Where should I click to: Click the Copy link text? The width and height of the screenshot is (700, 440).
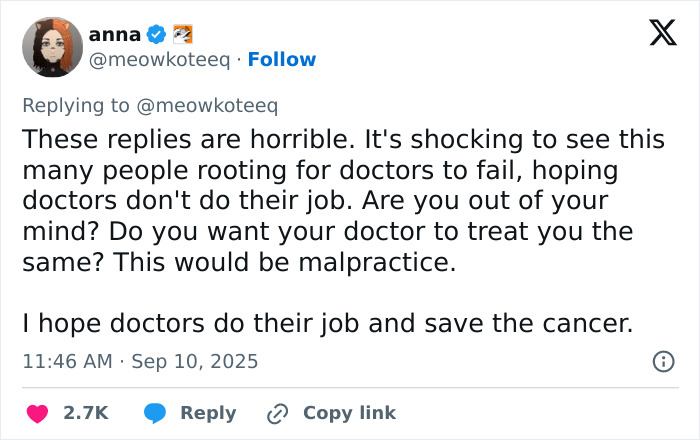tap(350, 413)
